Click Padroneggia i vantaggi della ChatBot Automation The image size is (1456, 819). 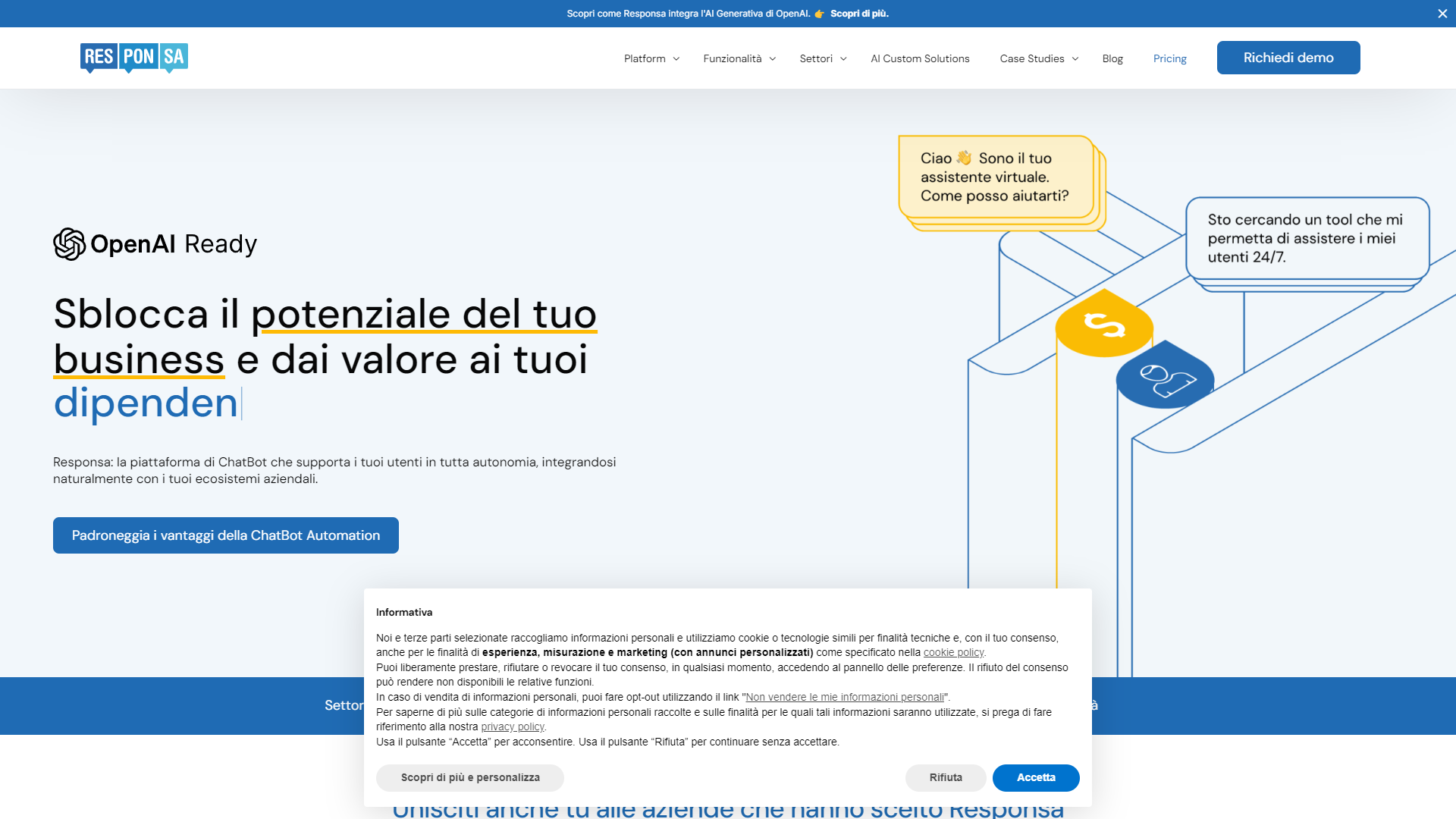[225, 535]
